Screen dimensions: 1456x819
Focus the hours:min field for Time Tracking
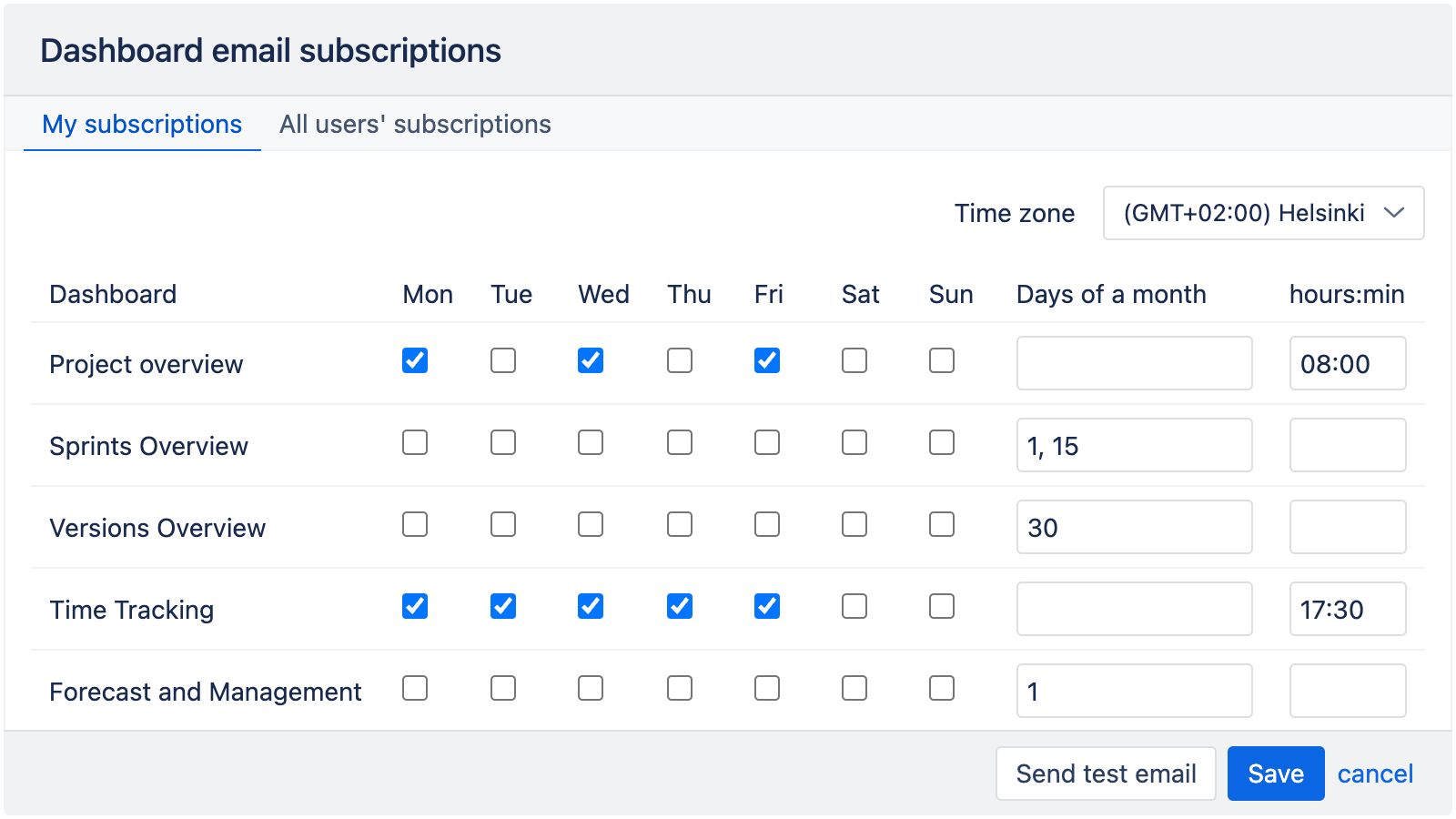coord(1348,609)
